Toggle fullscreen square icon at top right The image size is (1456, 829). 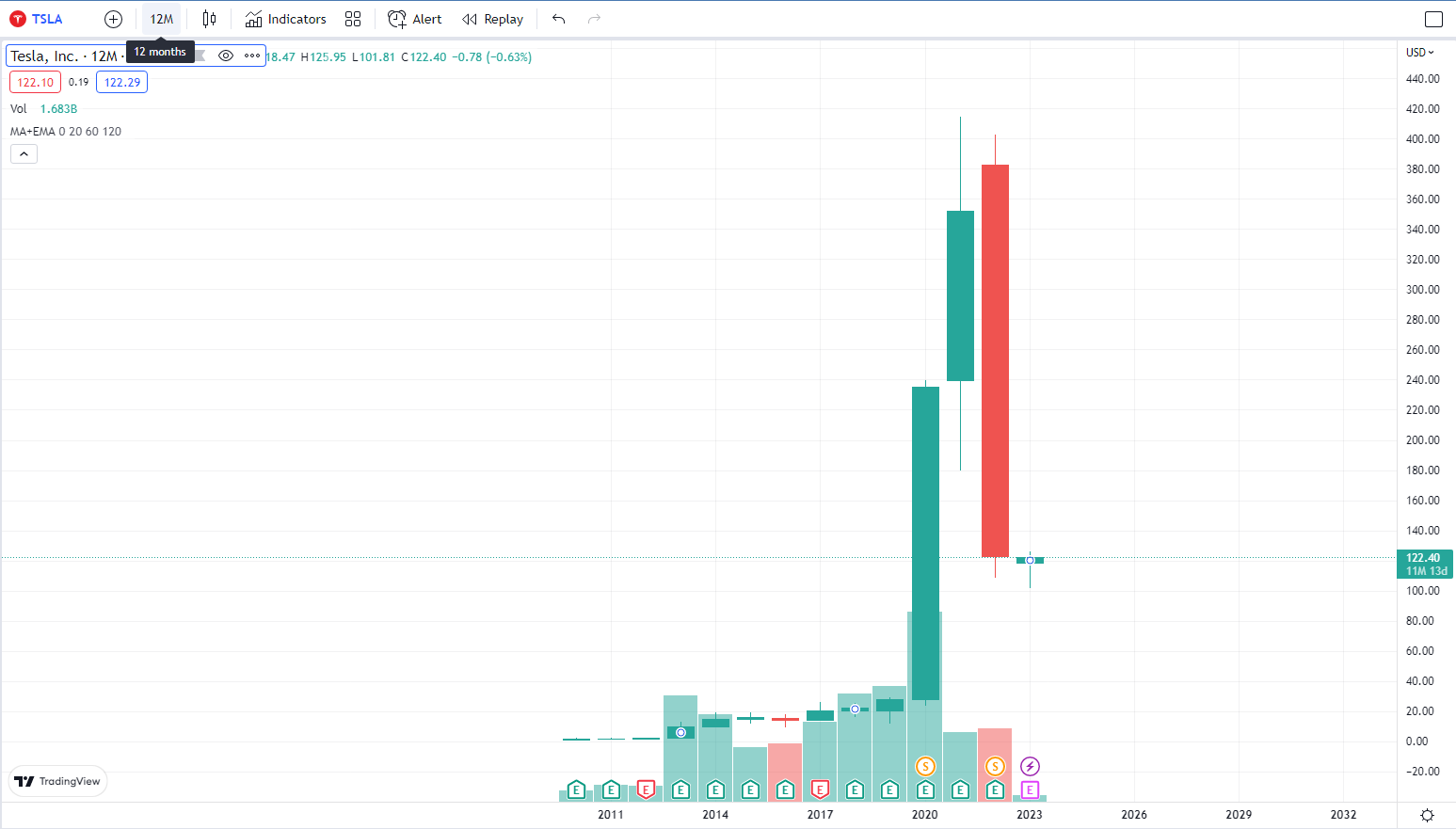[1433, 19]
